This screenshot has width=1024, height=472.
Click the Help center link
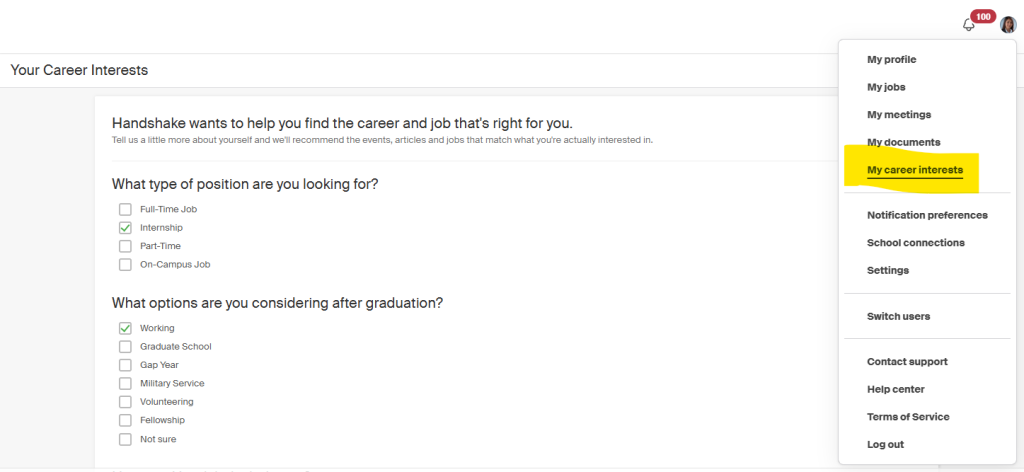(x=895, y=389)
